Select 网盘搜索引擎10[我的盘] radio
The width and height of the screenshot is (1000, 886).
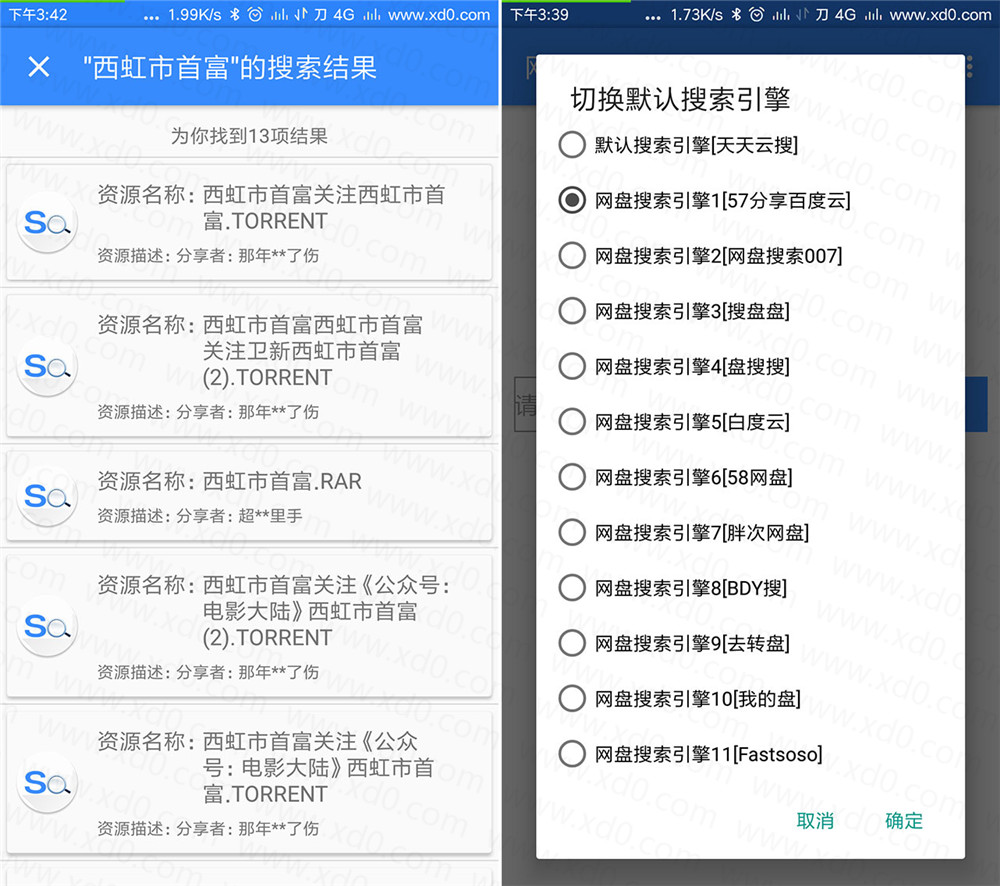pos(680,699)
